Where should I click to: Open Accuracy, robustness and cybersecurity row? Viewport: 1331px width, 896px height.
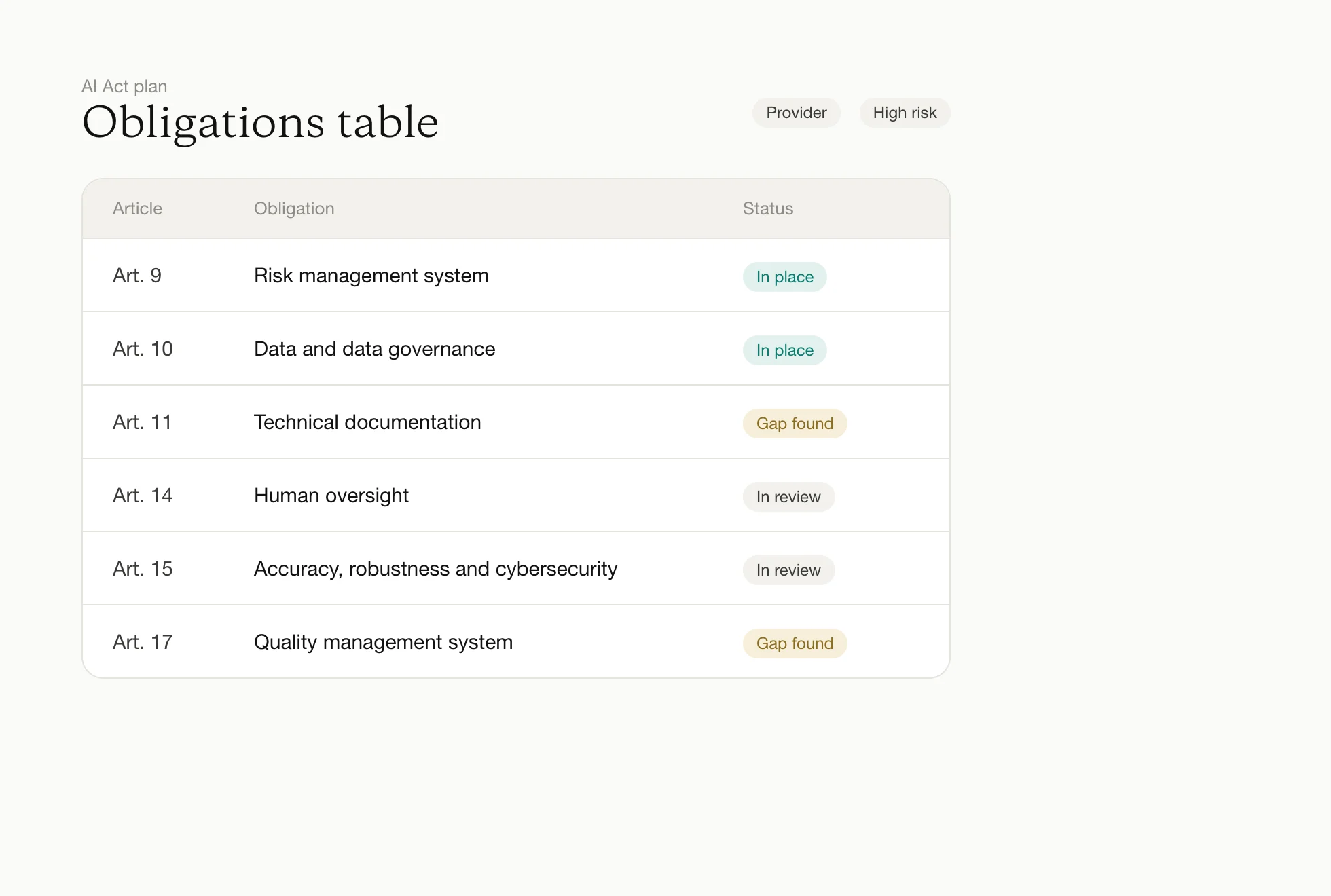516,569
